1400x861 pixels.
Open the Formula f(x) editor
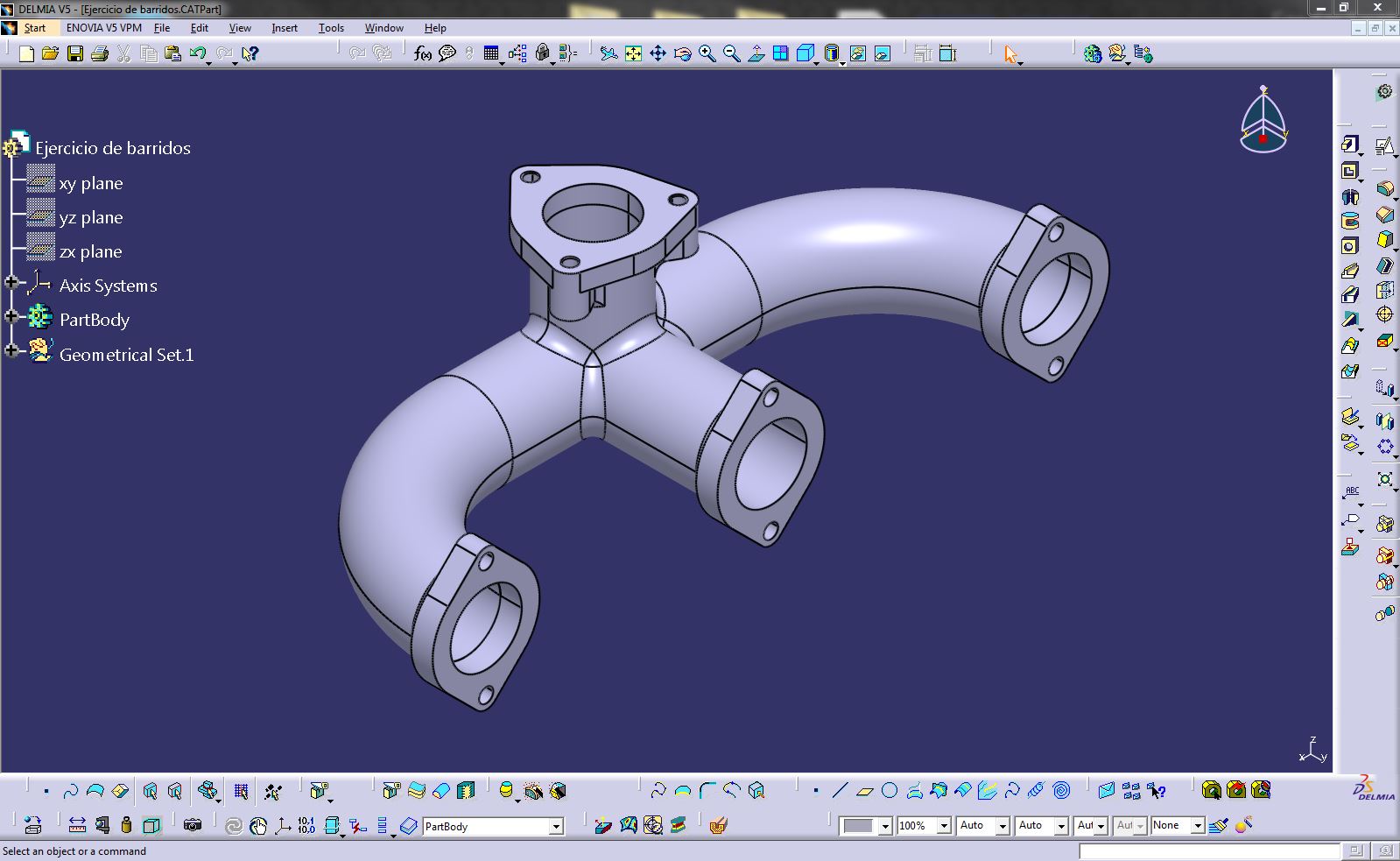tap(423, 53)
